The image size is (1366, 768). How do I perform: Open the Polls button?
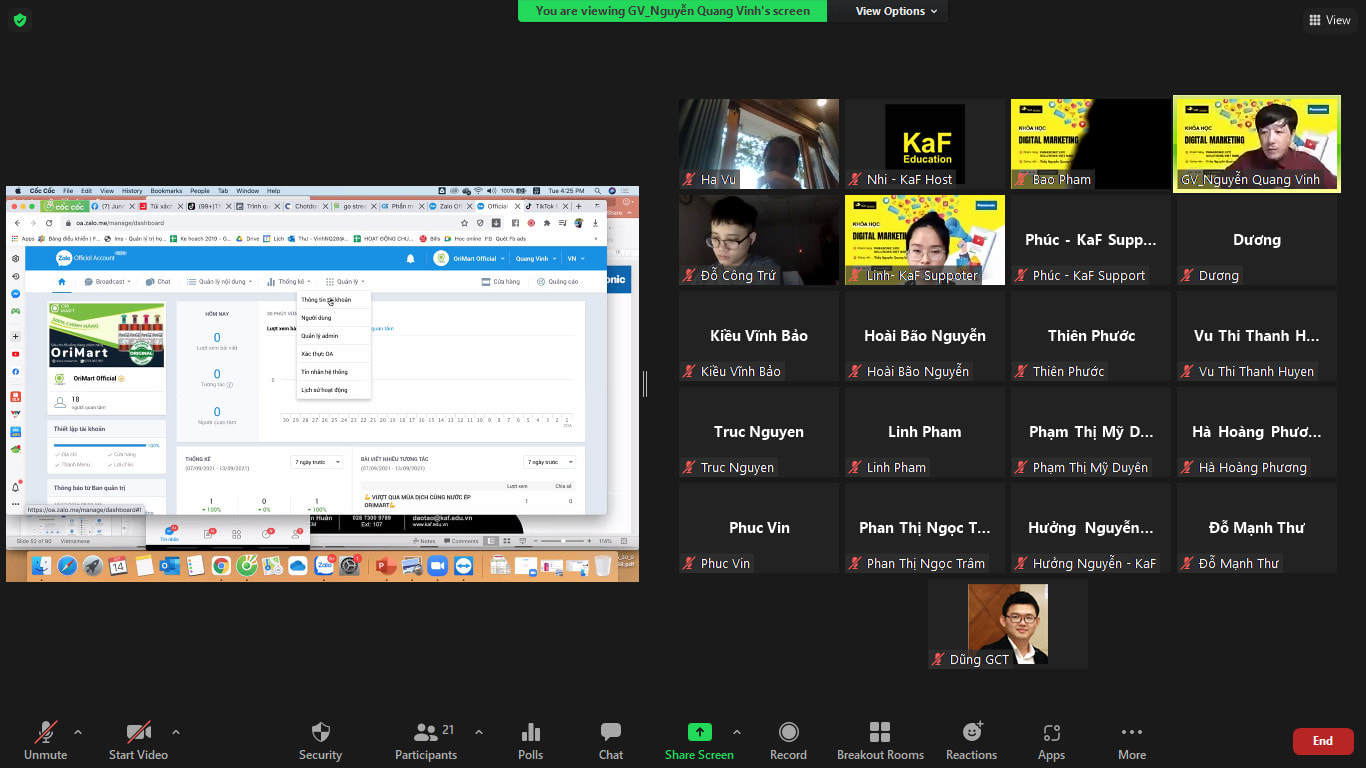[x=531, y=742]
